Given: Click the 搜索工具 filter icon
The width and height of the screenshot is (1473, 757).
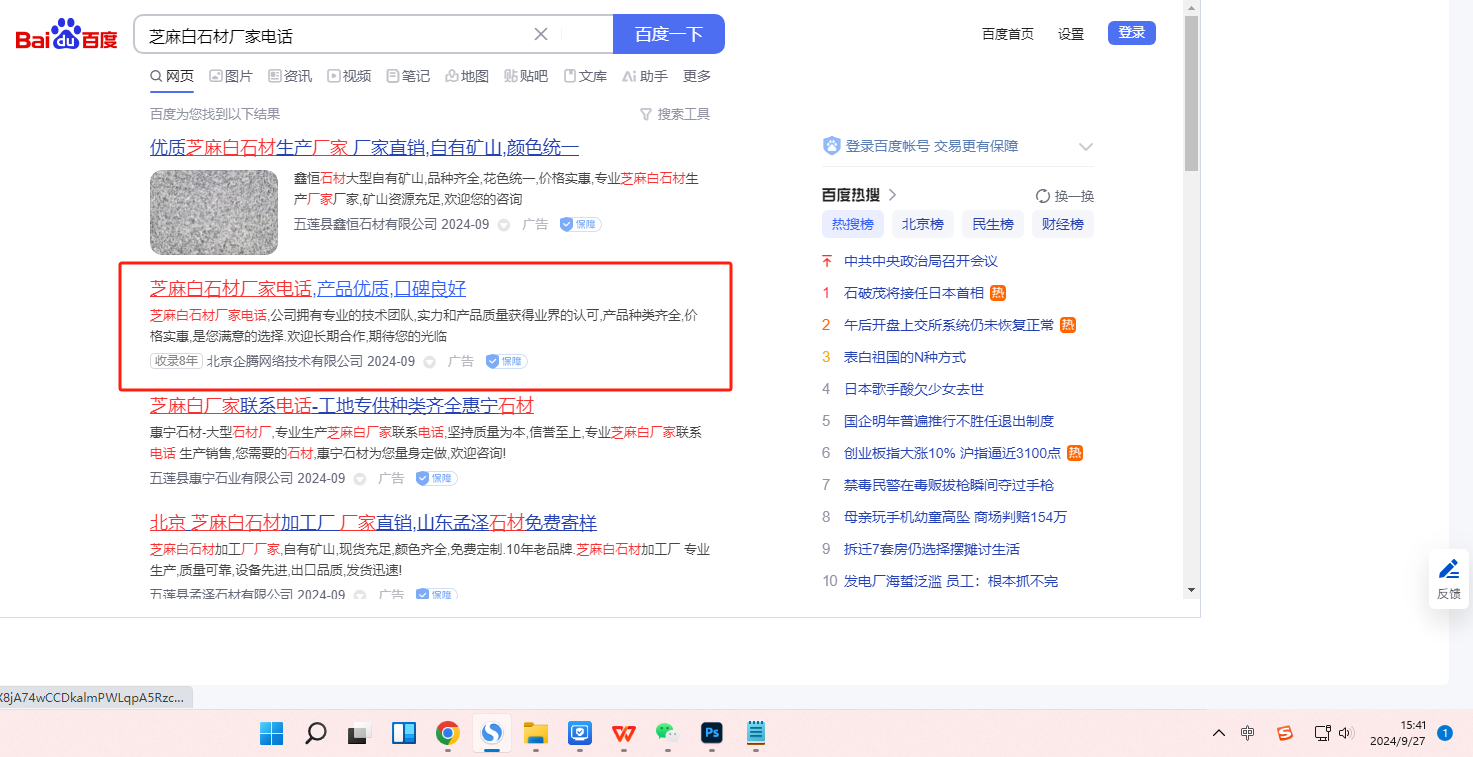Looking at the screenshot, I should pos(646,114).
